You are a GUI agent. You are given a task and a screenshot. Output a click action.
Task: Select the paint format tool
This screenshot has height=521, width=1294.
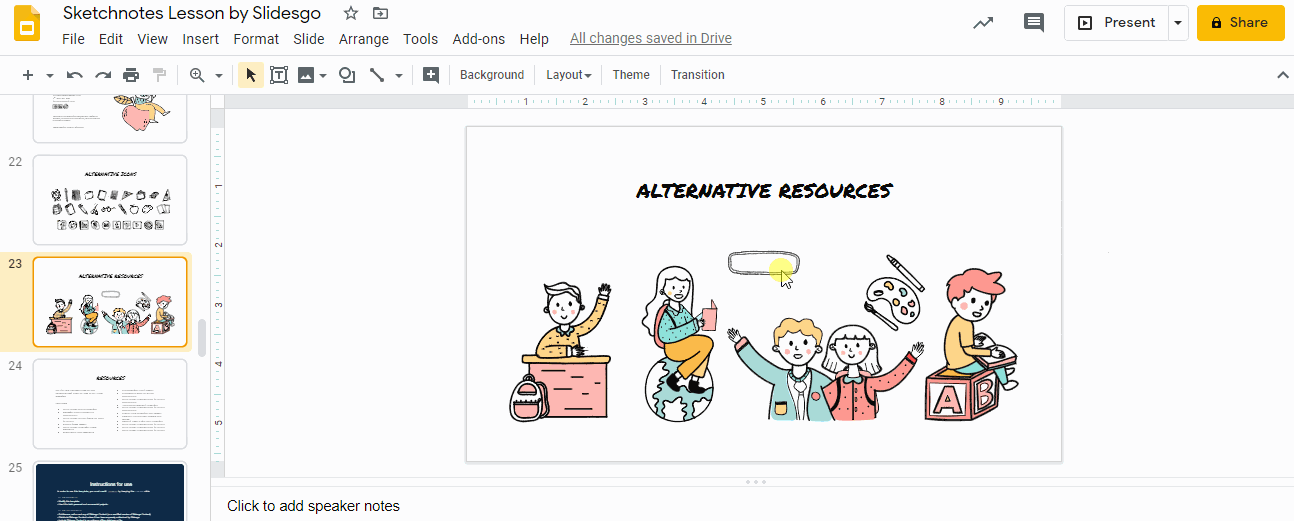pyautogui.click(x=158, y=75)
